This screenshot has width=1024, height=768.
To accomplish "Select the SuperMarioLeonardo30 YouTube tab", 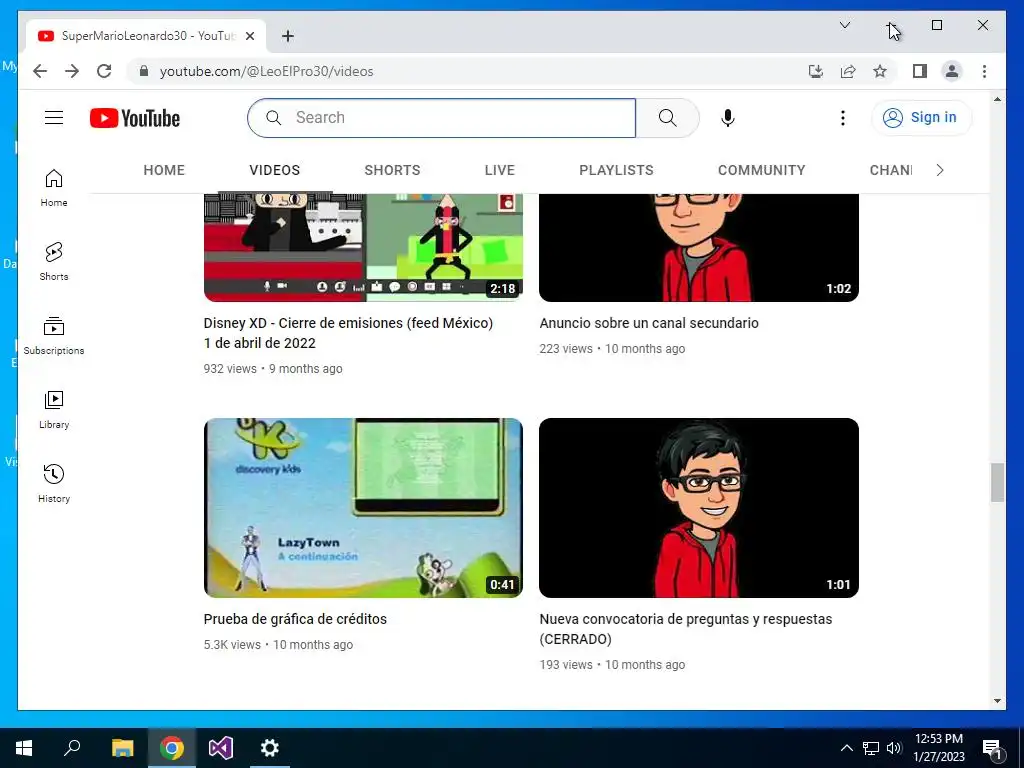I will coord(146,36).
